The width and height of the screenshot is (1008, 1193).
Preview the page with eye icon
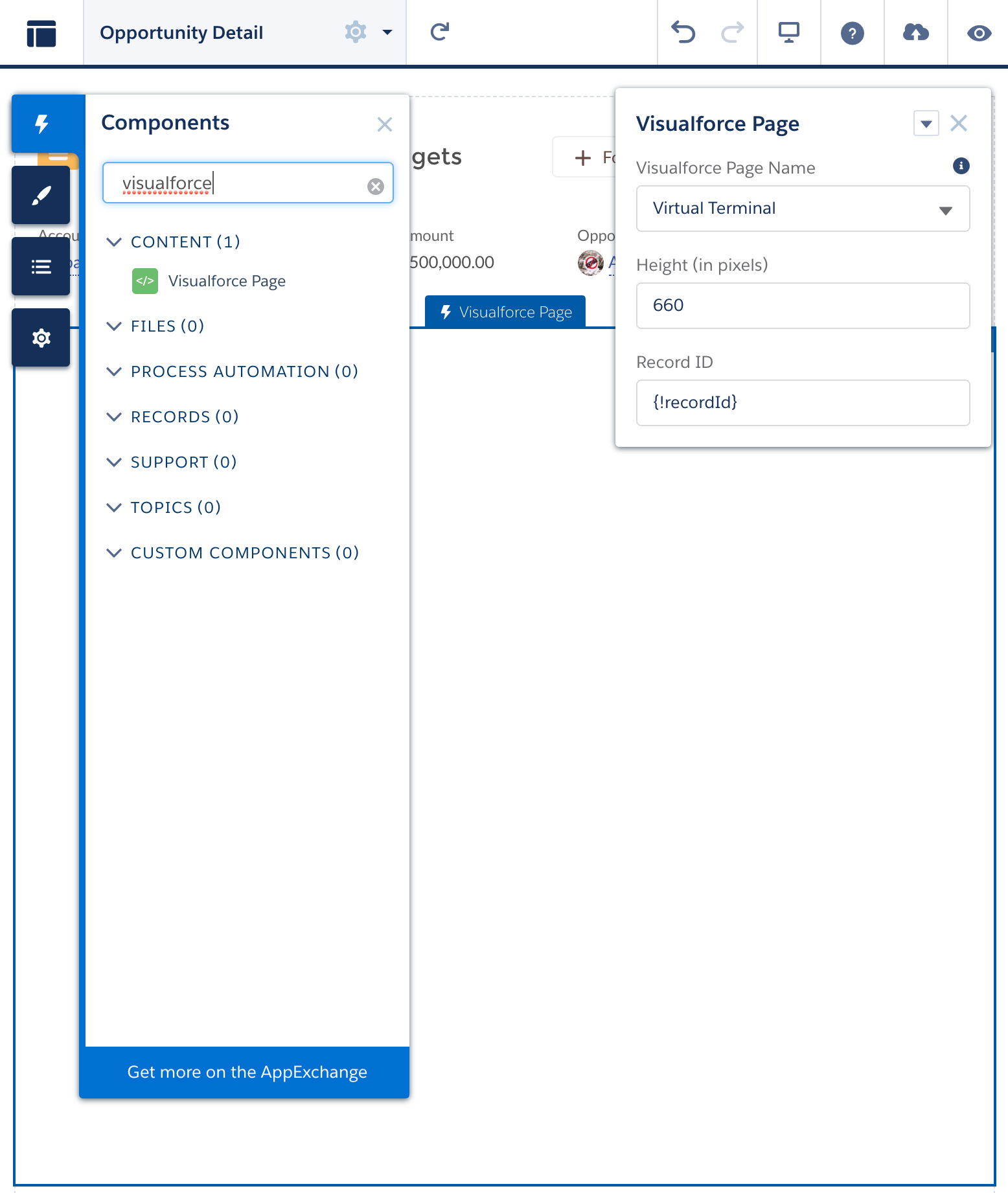(979, 33)
